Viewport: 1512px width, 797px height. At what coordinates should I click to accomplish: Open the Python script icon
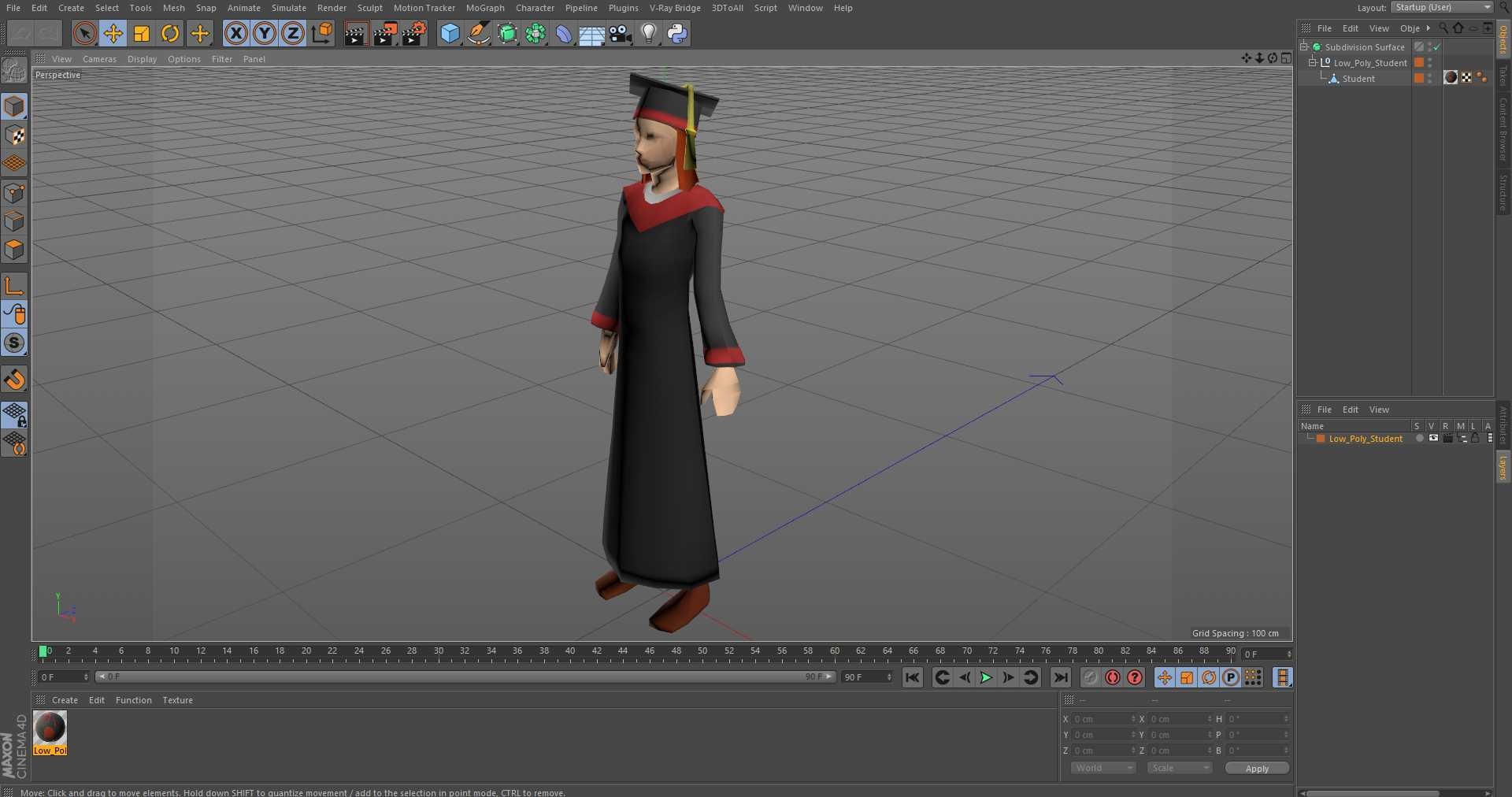coord(677,33)
